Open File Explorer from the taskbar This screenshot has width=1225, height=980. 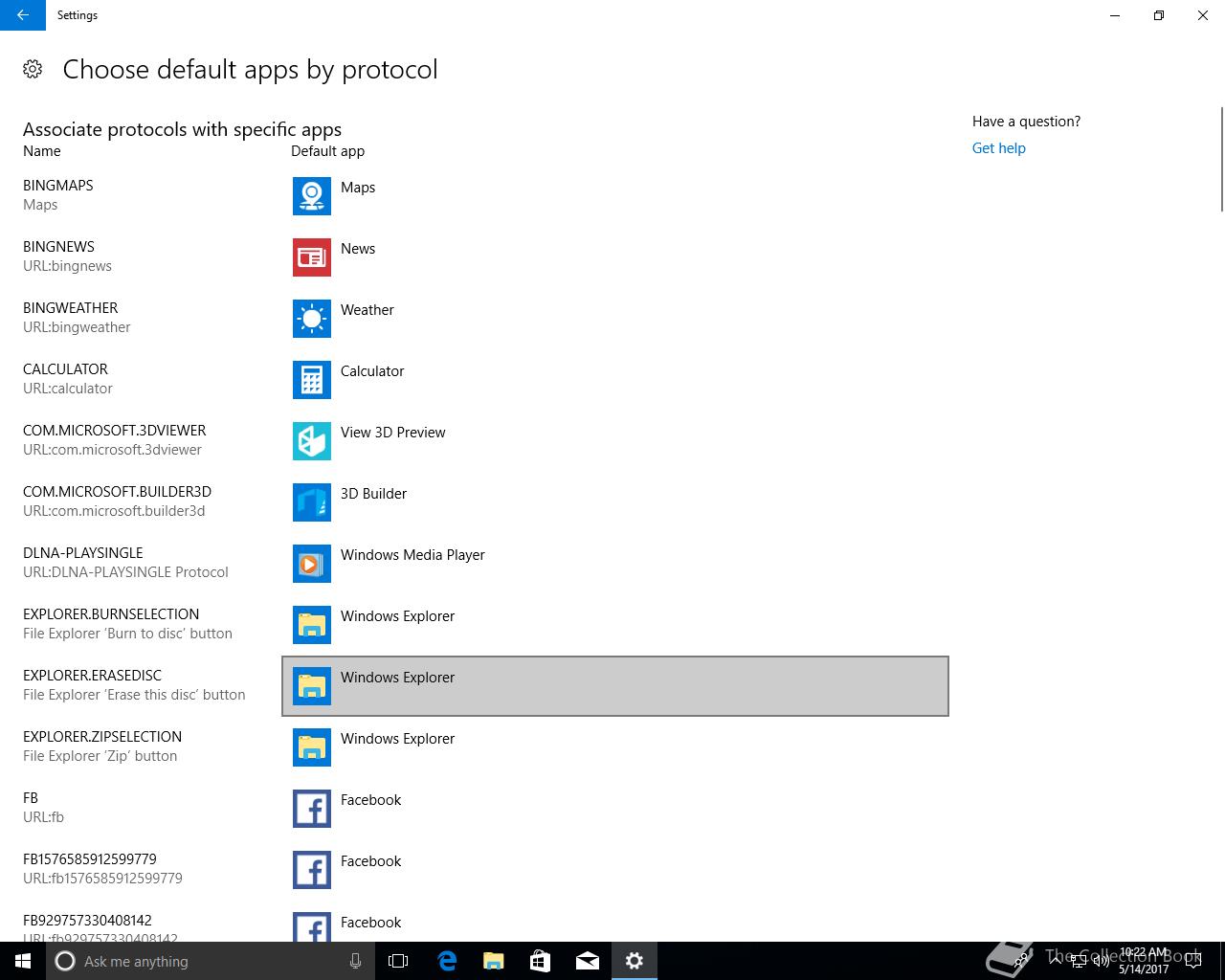point(494,961)
